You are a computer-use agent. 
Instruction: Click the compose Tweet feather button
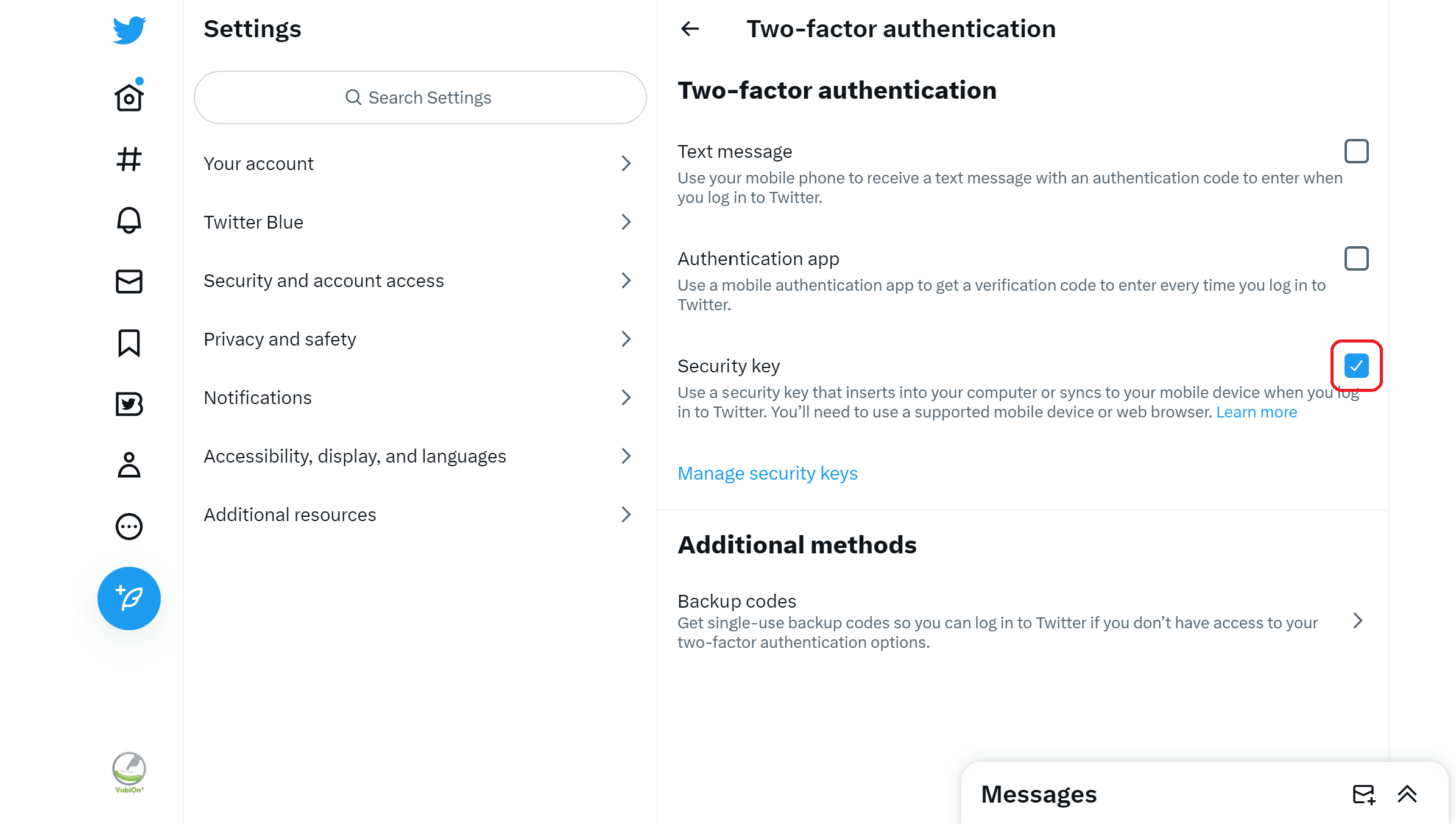click(x=129, y=598)
